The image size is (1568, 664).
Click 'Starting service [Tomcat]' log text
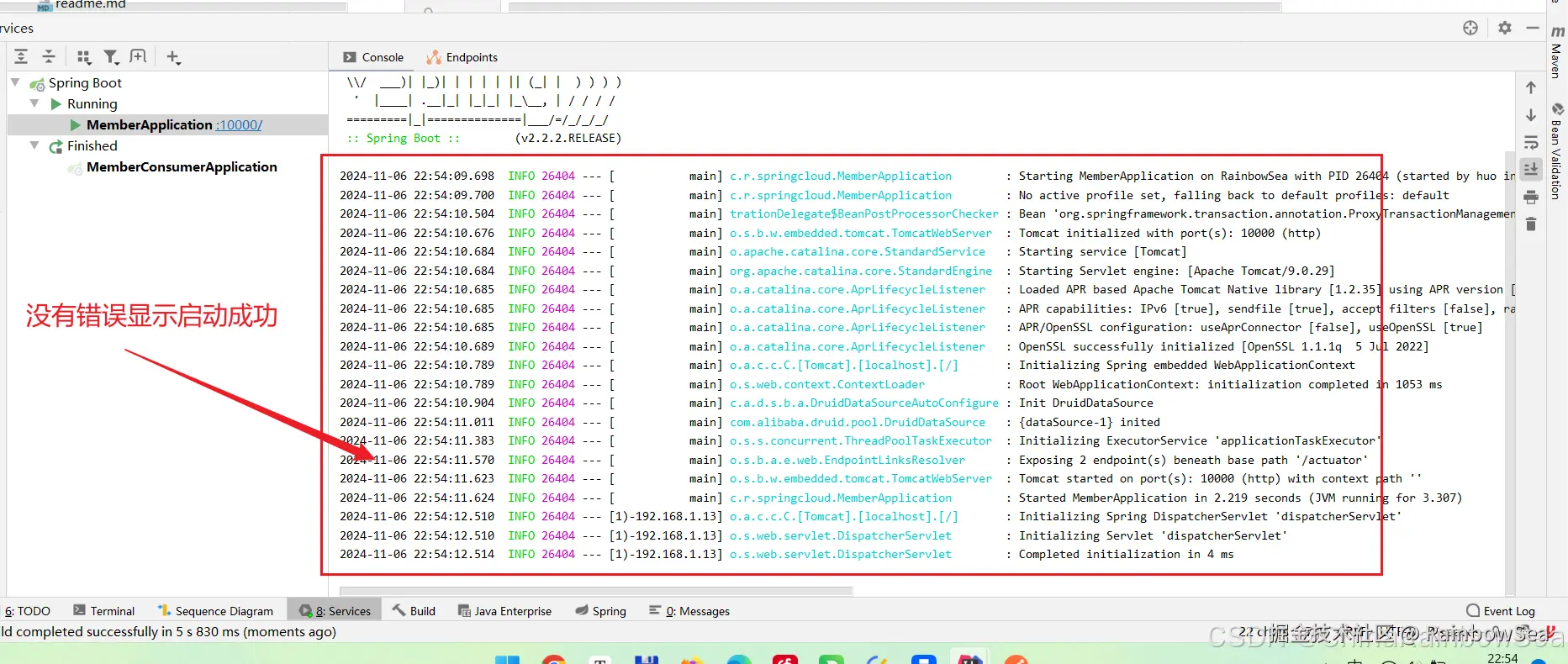pyautogui.click(x=1102, y=251)
